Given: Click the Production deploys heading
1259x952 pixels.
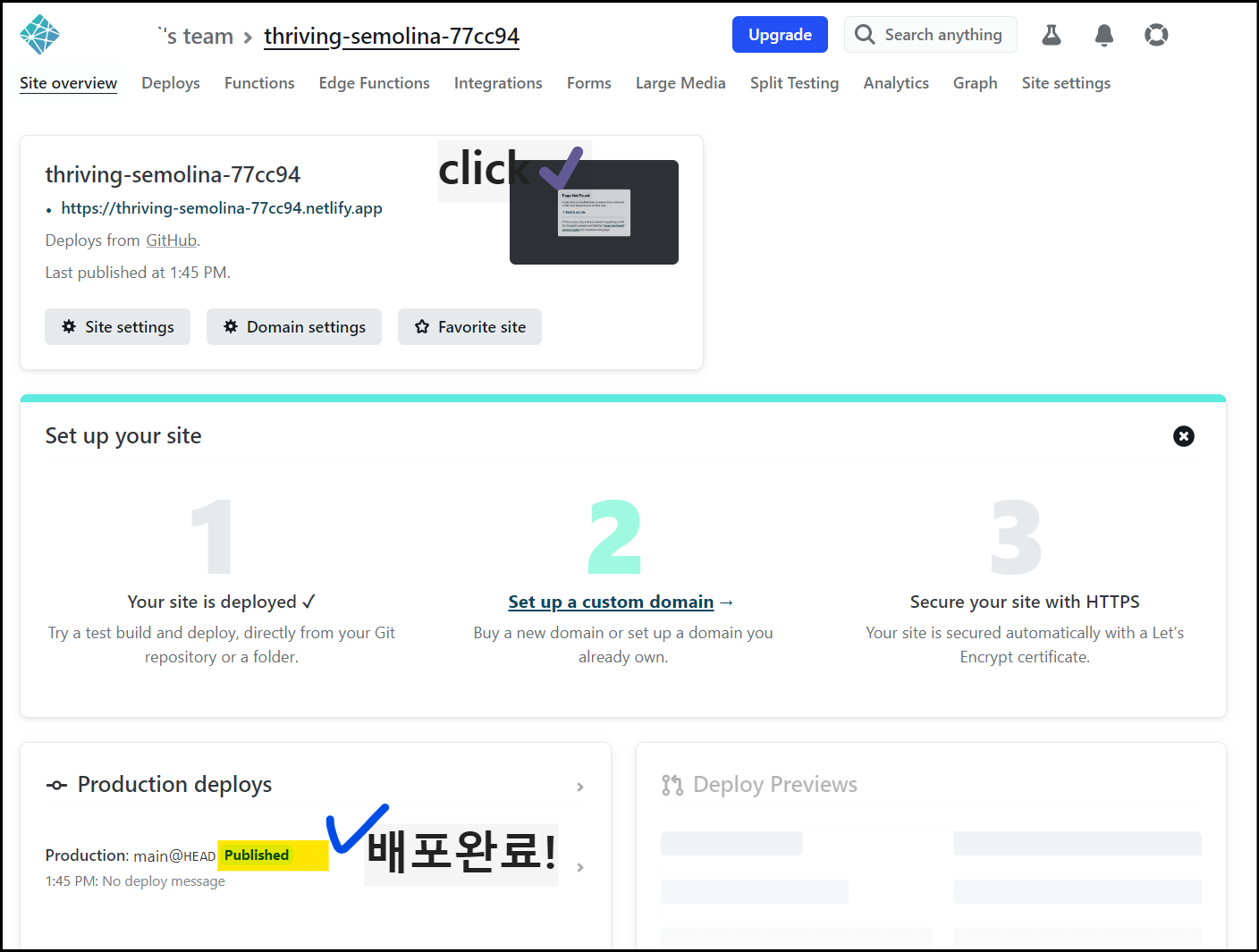Looking at the screenshot, I should tap(174, 785).
